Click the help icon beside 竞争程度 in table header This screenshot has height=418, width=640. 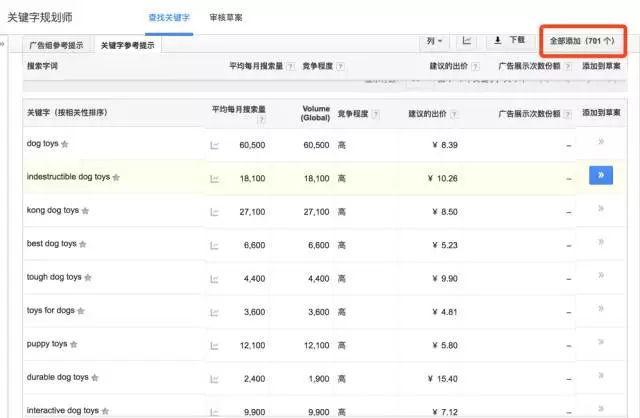[375, 115]
